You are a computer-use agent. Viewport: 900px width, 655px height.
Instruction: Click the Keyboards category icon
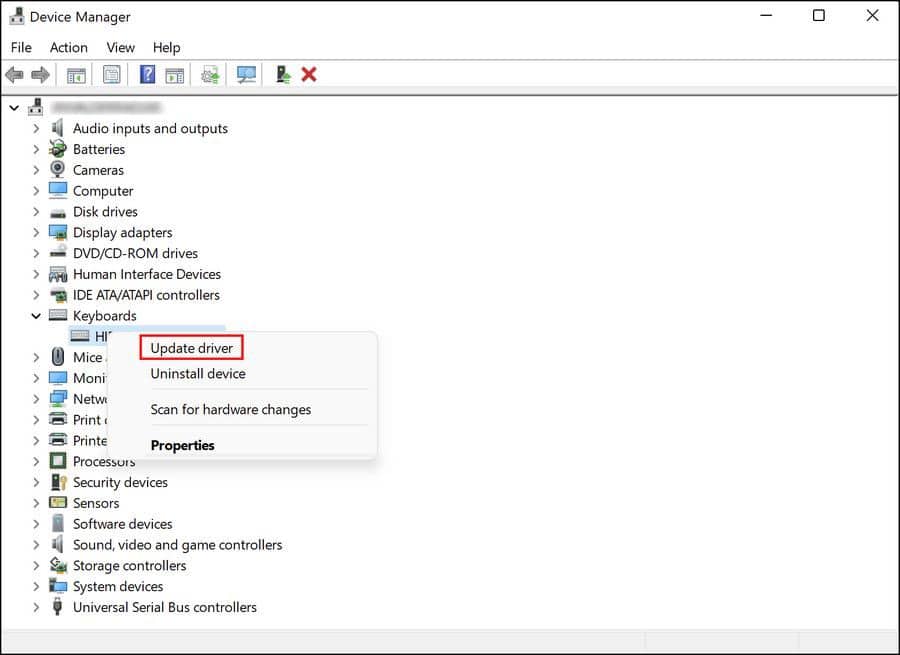click(57, 315)
